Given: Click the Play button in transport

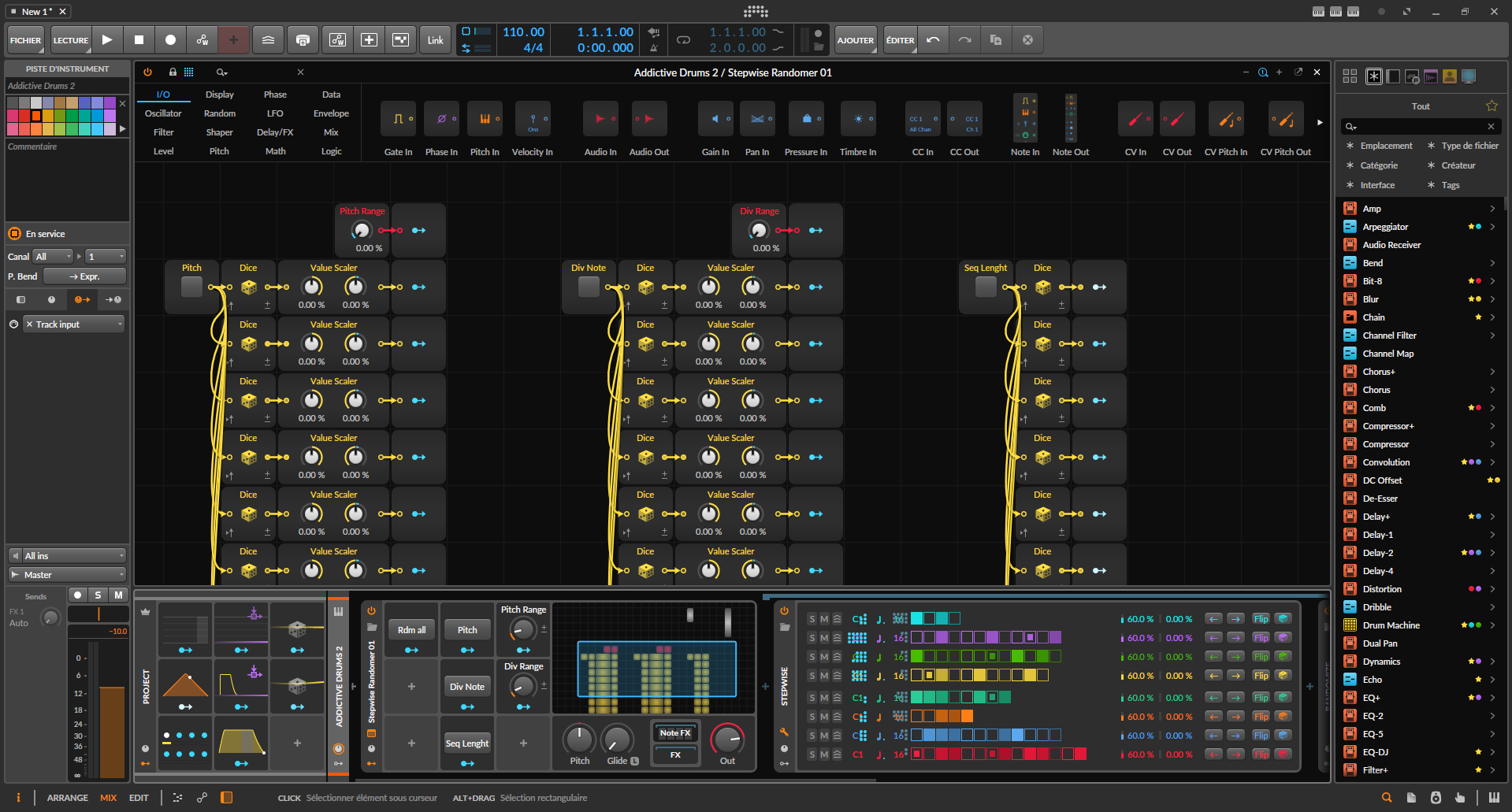Looking at the screenshot, I should click(x=107, y=39).
